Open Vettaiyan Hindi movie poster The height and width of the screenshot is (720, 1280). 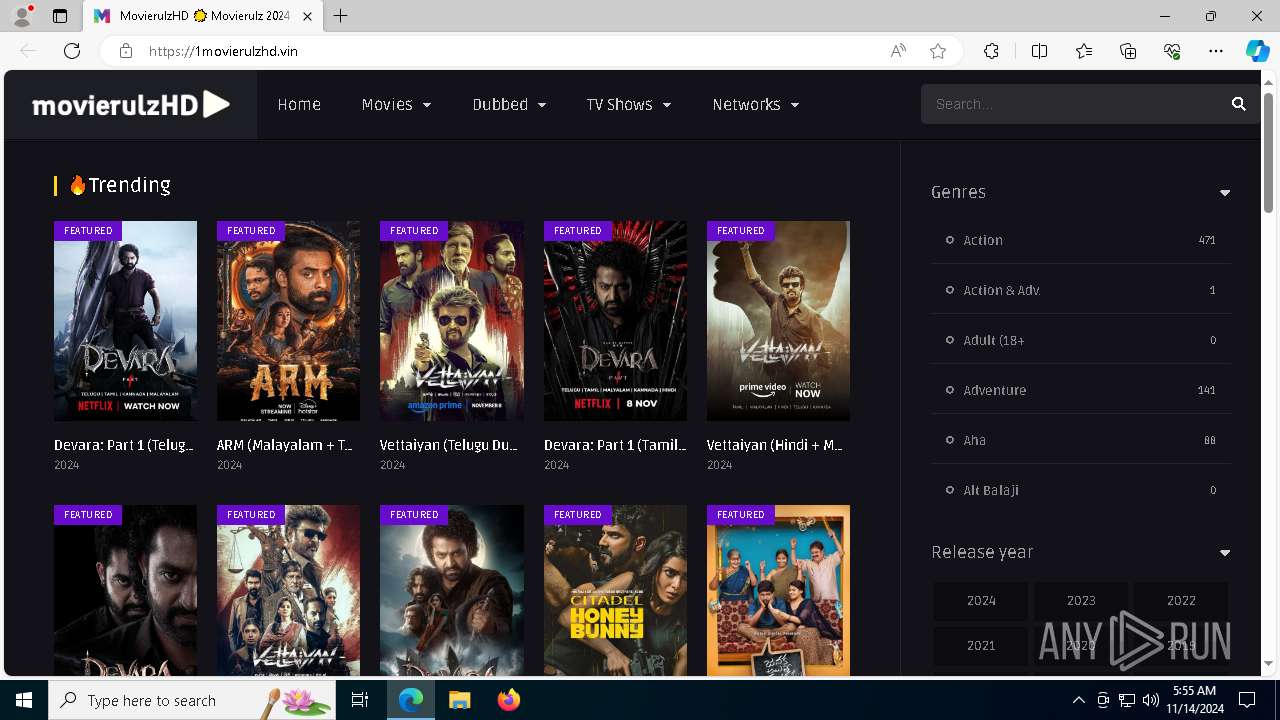tap(778, 321)
